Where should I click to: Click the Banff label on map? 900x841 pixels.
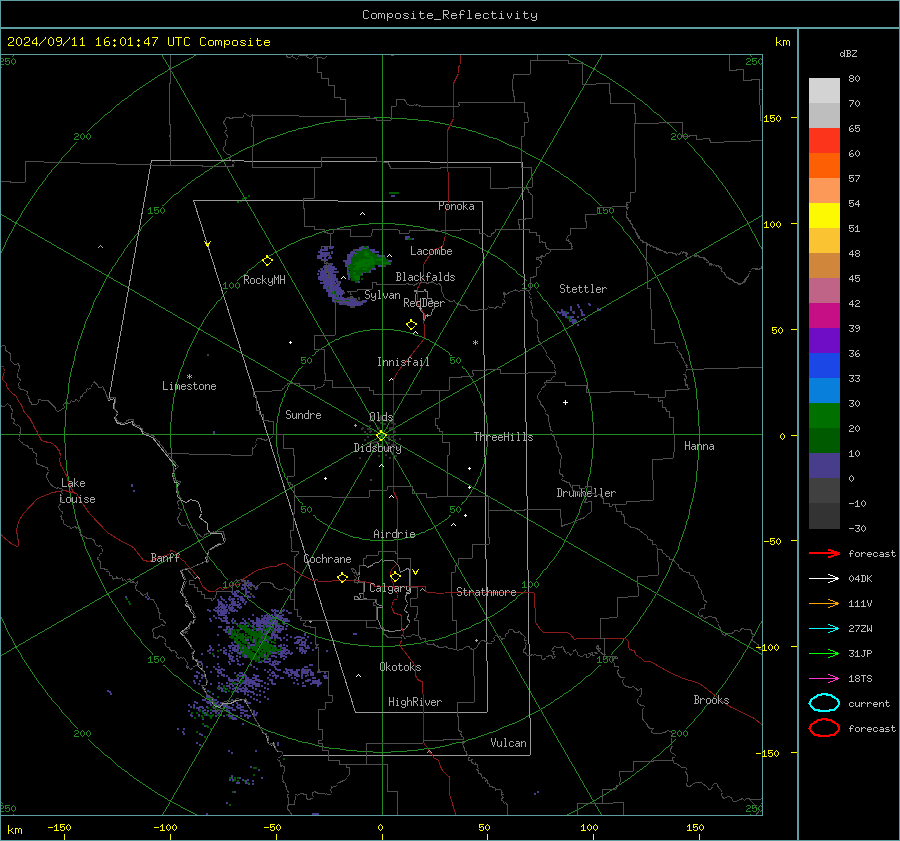click(x=165, y=557)
